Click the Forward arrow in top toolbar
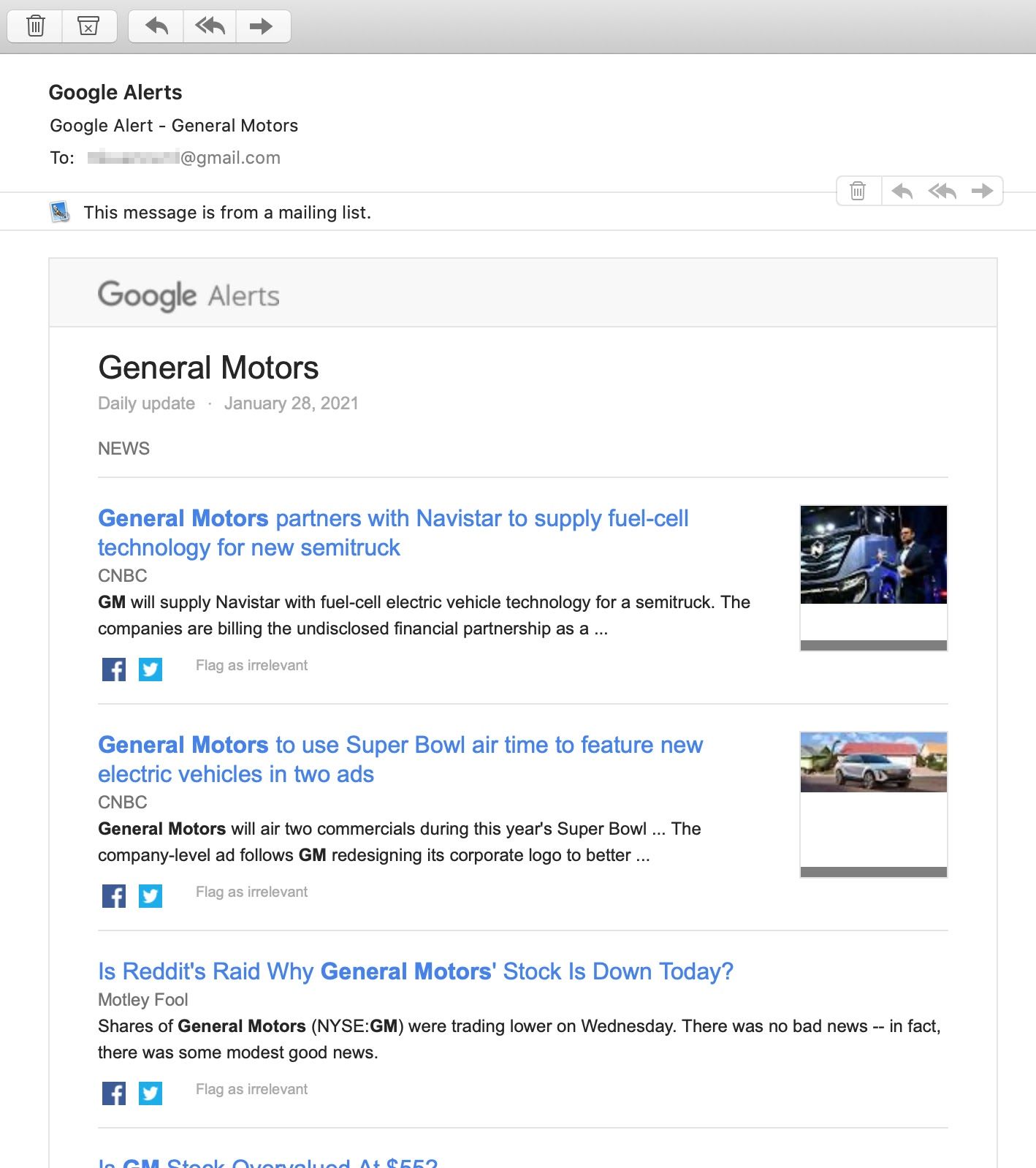The height and width of the screenshot is (1168, 1036). click(x=261, y=26)
